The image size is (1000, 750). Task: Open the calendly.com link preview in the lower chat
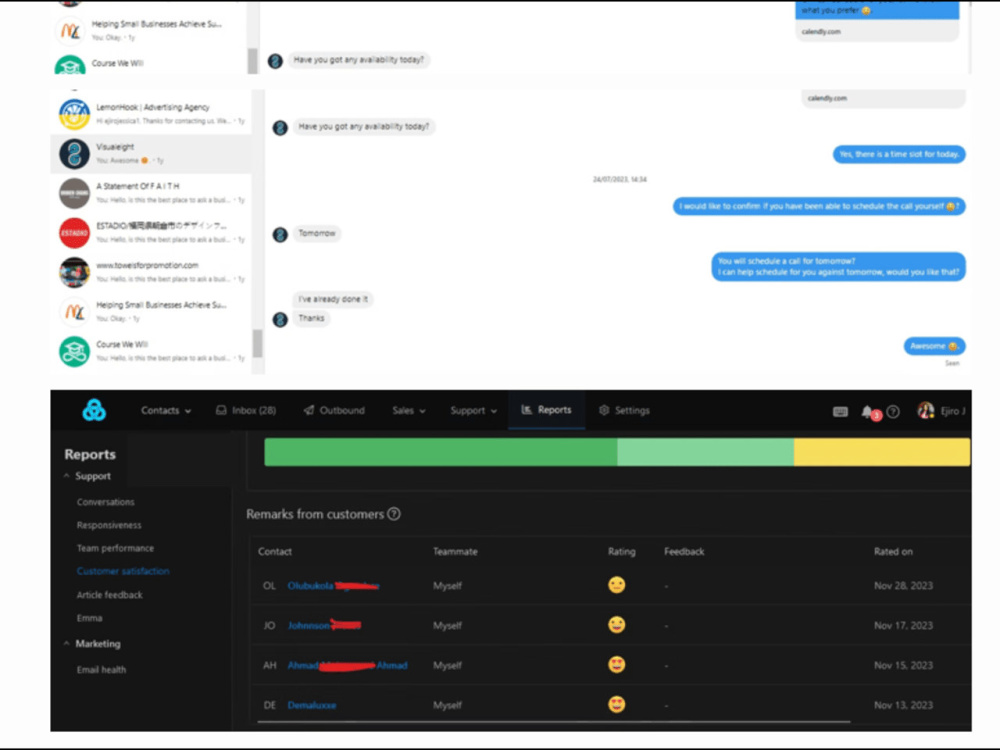click(883, 98)
